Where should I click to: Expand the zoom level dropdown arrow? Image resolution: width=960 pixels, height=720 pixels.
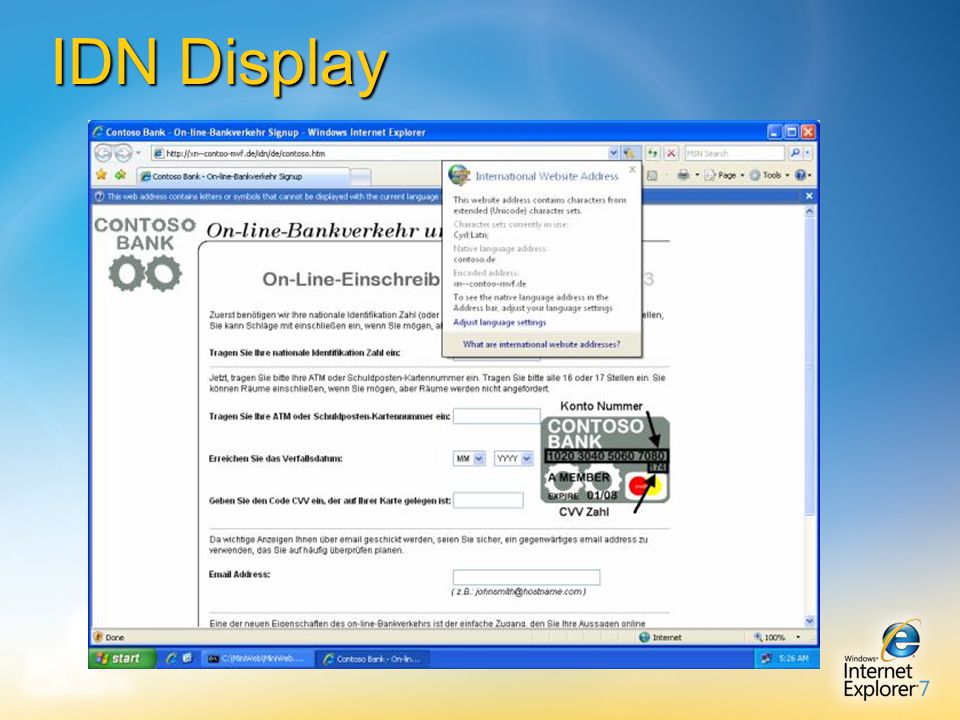click(798, 637)
